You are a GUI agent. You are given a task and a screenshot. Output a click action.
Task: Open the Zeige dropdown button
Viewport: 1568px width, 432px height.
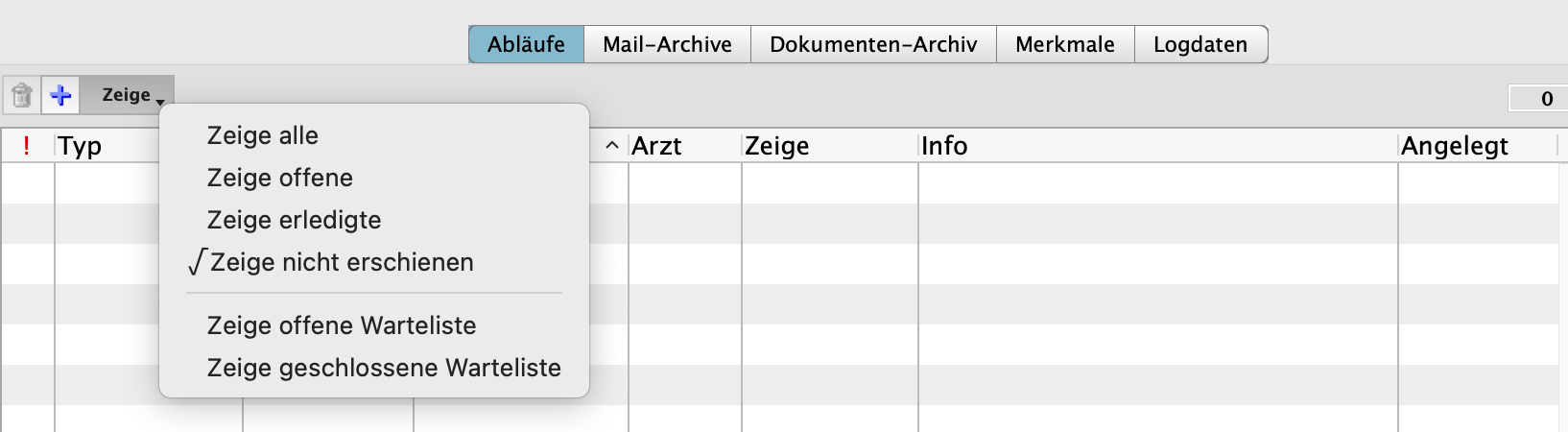(131, 95)
